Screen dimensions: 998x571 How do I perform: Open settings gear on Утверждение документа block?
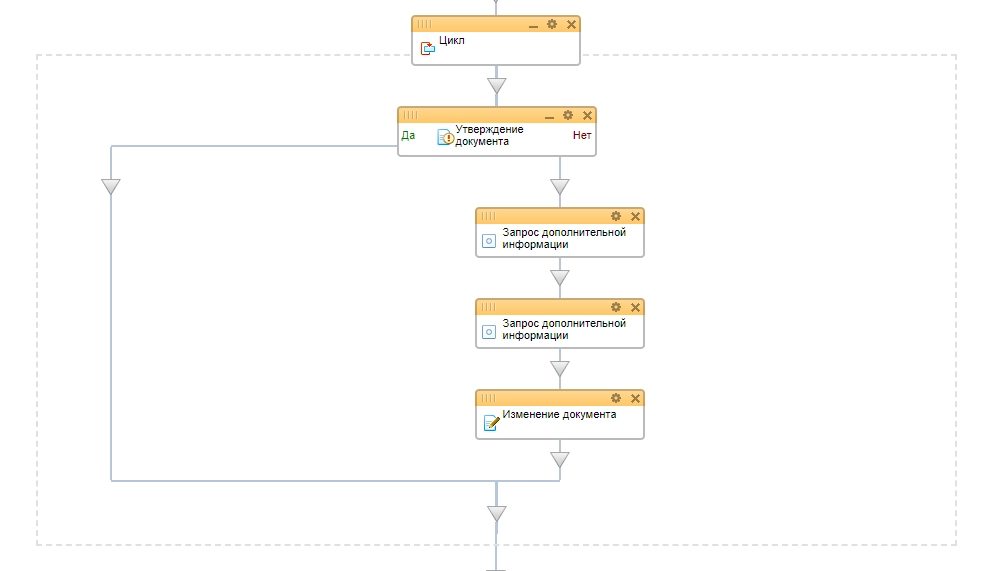pyautogui.click(x=568, y=115)
